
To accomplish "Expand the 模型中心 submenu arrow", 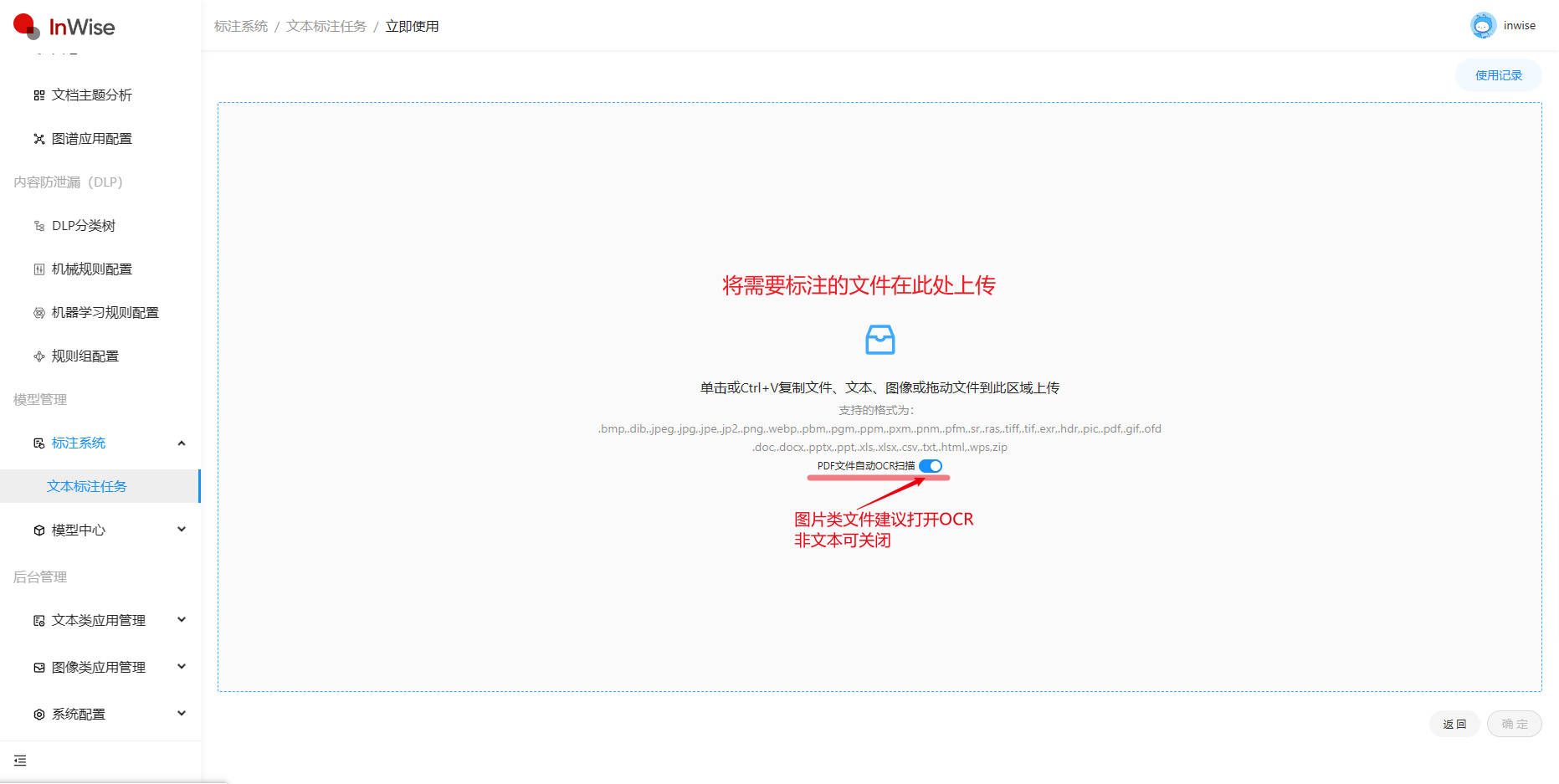I will 182,530.
